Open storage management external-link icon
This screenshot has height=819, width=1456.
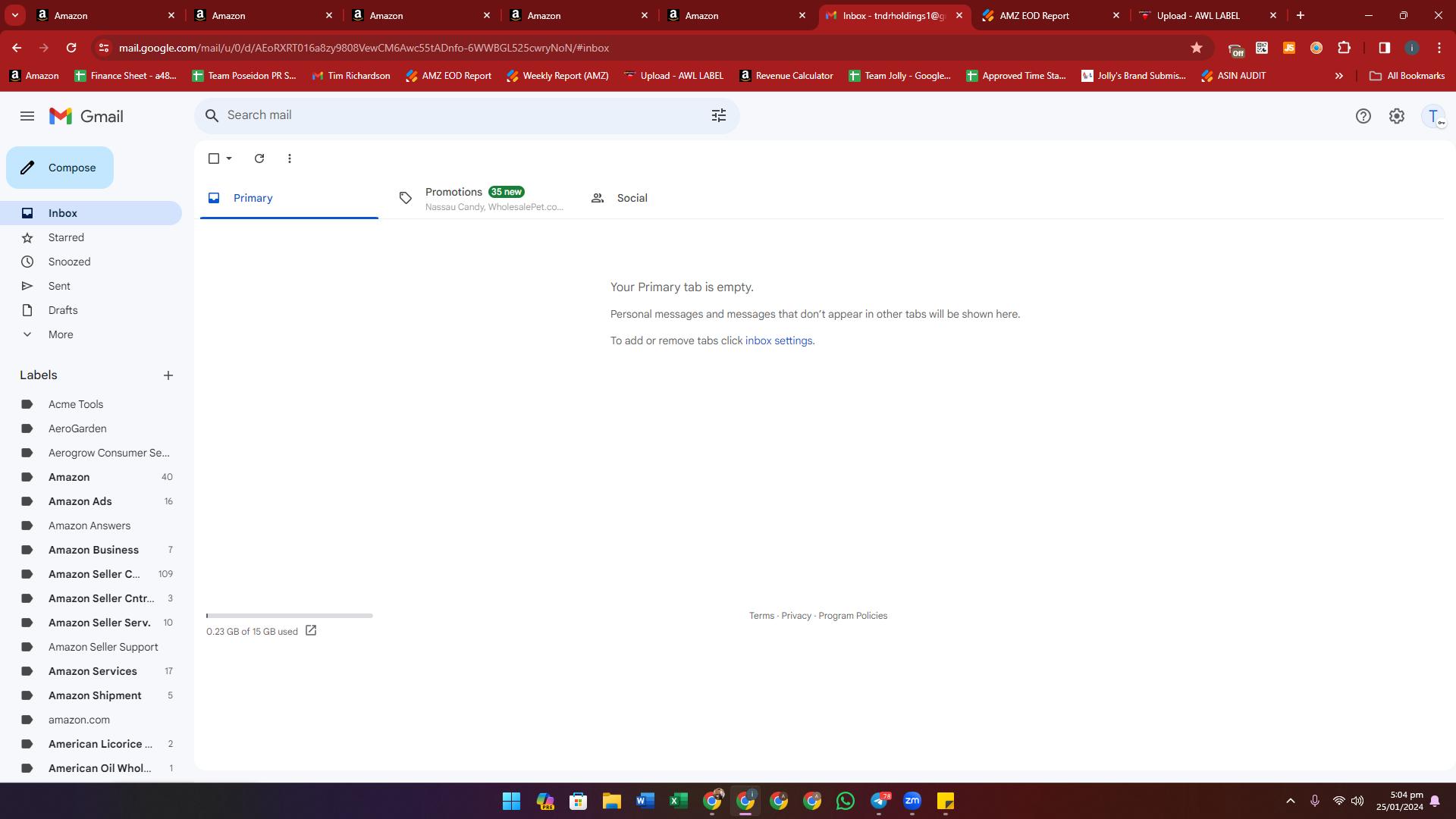(311, 630)
